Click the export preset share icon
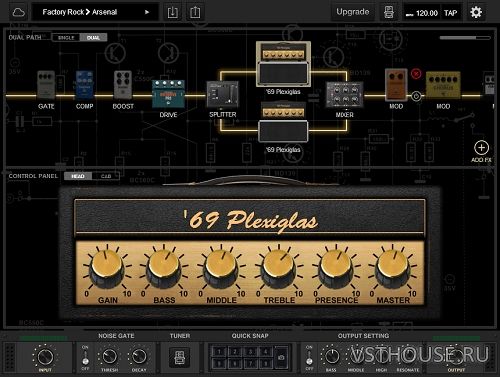Image resolution: width=500 pixels, height=377 pixels. [x=195, y=12]
